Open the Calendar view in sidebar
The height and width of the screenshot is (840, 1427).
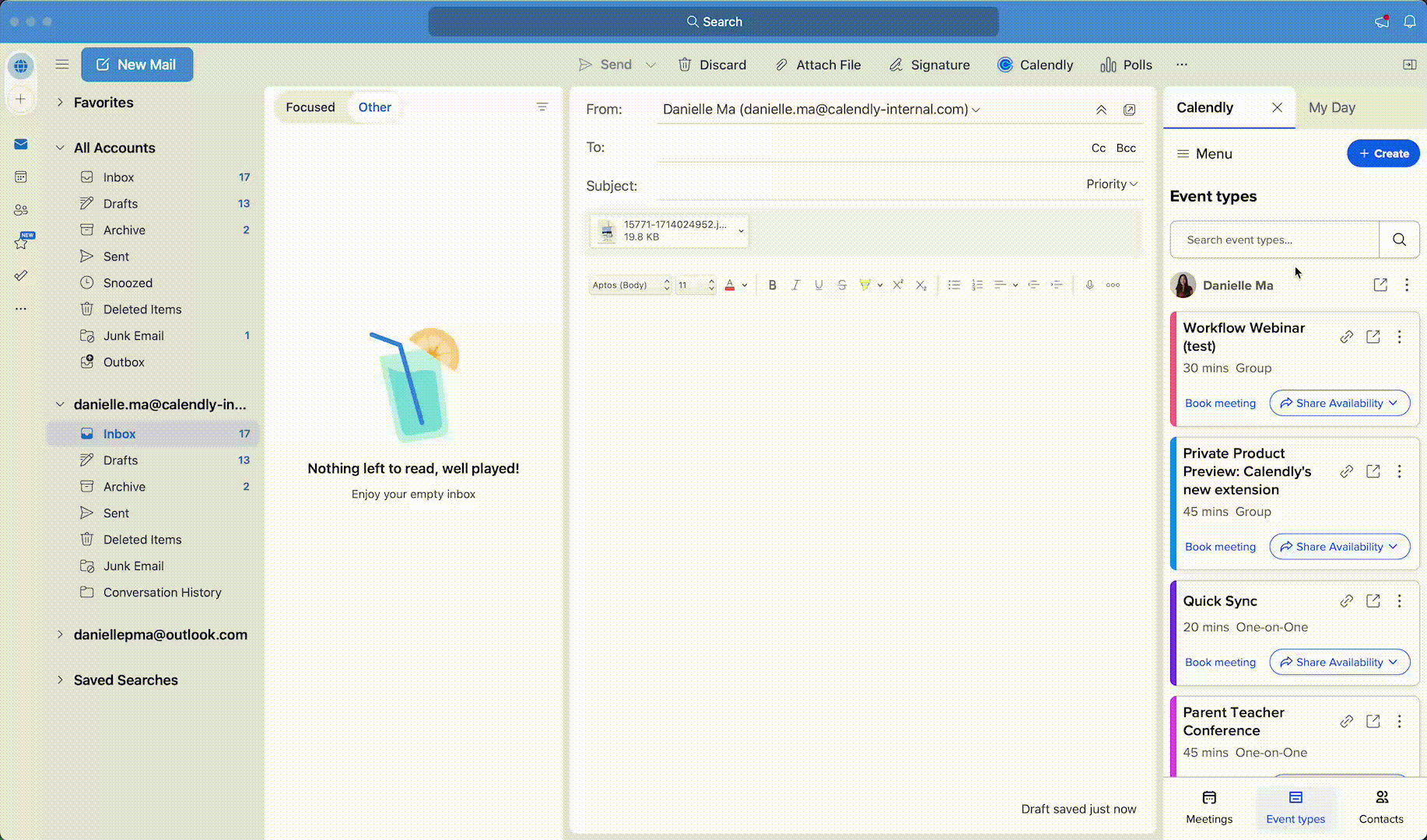click(21, 177)
